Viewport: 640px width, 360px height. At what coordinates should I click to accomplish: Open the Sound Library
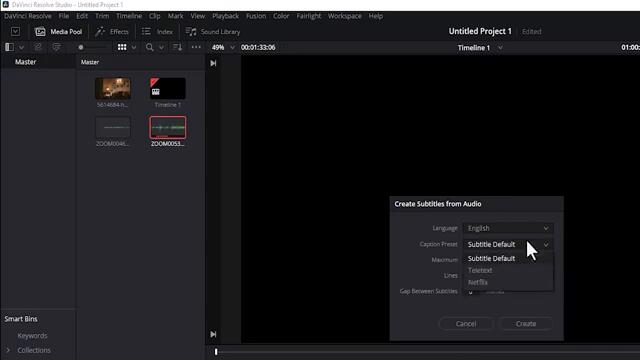(213, 31)
